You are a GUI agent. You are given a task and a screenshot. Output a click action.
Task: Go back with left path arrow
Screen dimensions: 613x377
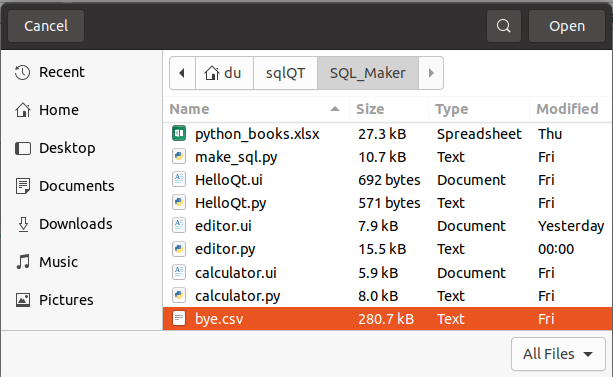coord(182,73)
